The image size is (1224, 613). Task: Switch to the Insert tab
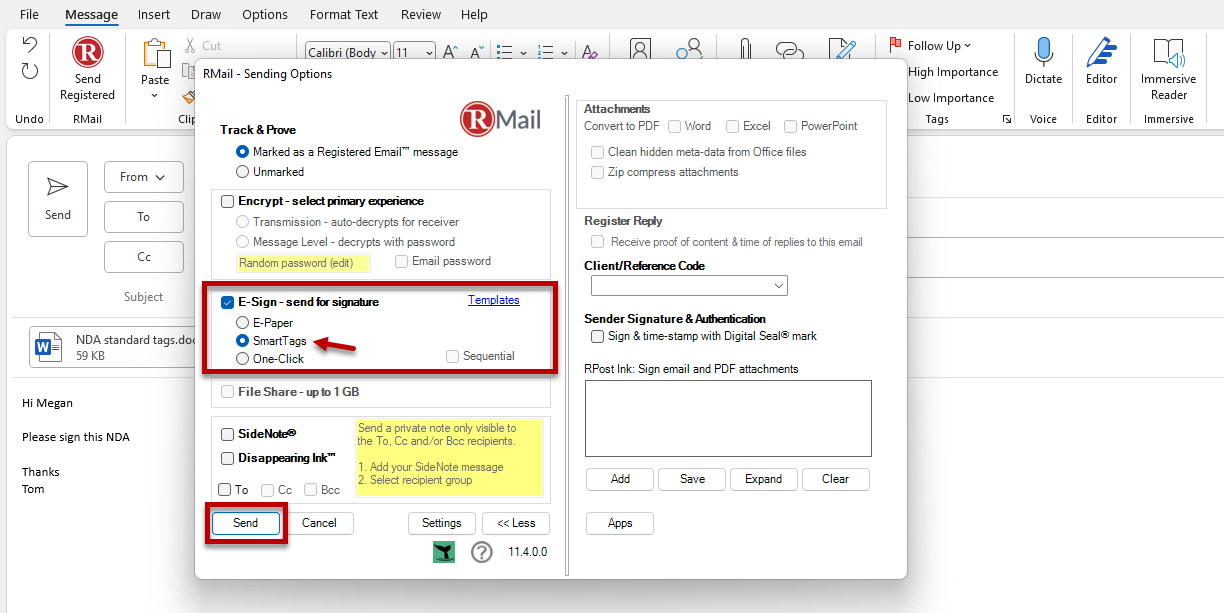[154, 14]
